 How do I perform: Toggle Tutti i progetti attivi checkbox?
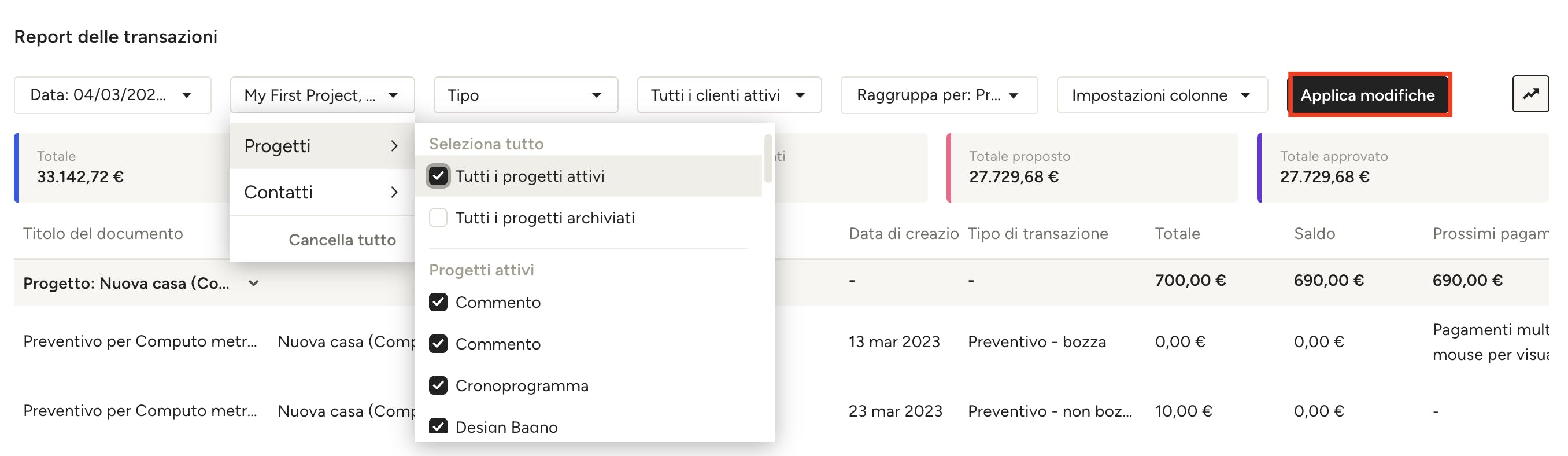pyautogui.click(x=438, y=176)
